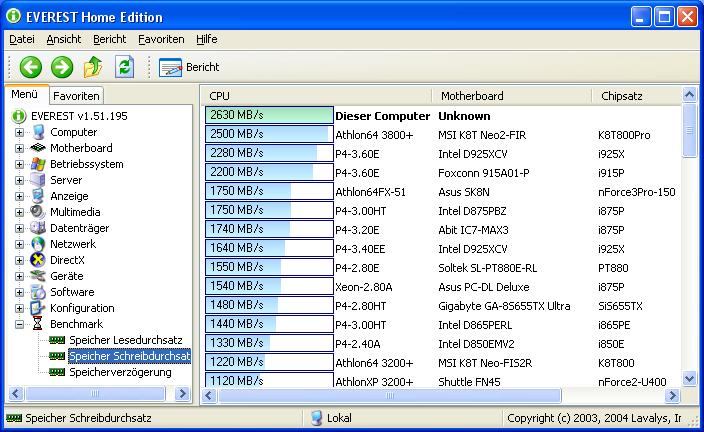Go up one level with folder icon

93,67
